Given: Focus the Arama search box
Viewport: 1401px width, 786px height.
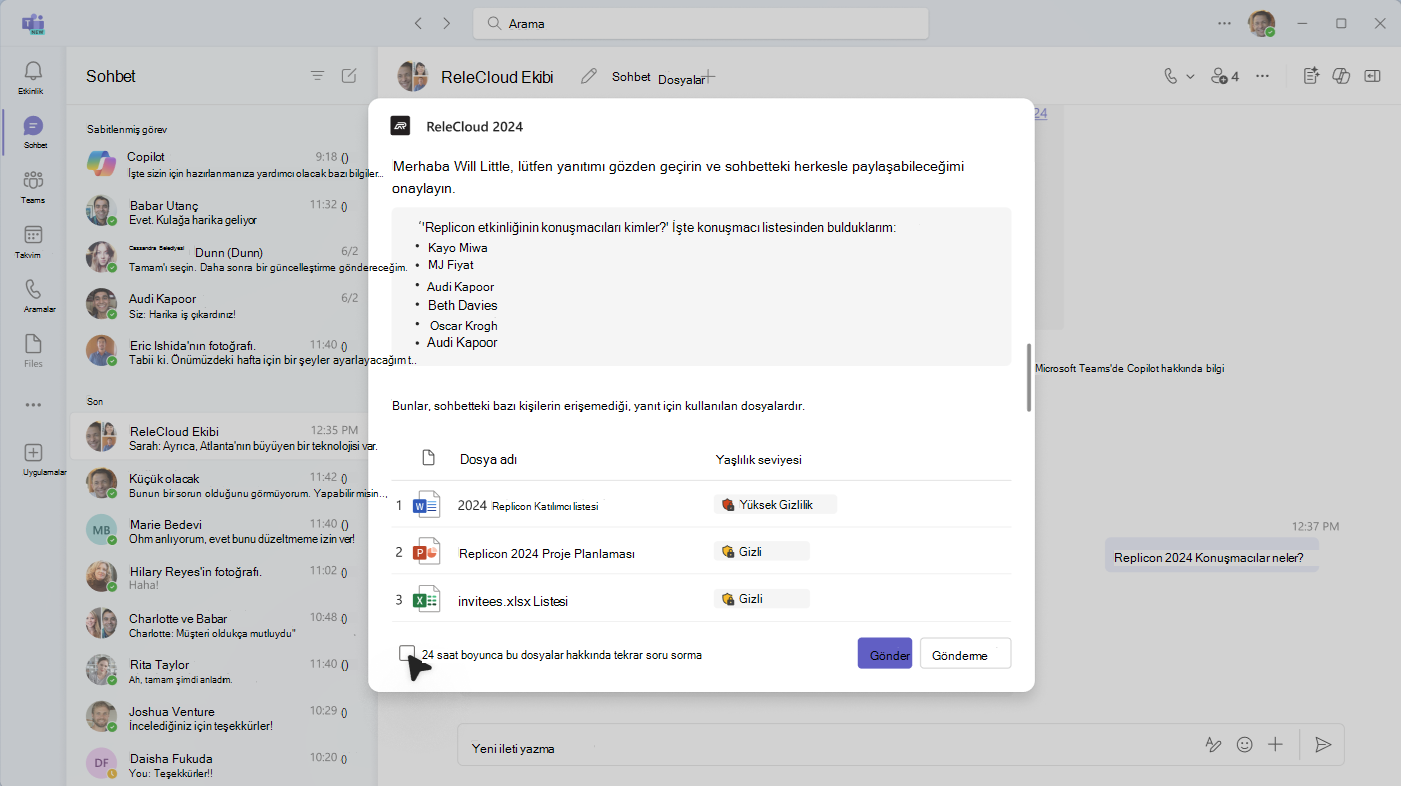Looking at the screenshot, I should click(x=701, y=23).
